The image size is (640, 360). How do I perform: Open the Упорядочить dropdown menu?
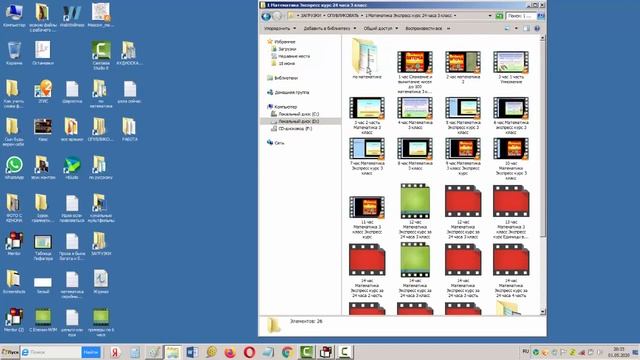click(x=280, y=29)
